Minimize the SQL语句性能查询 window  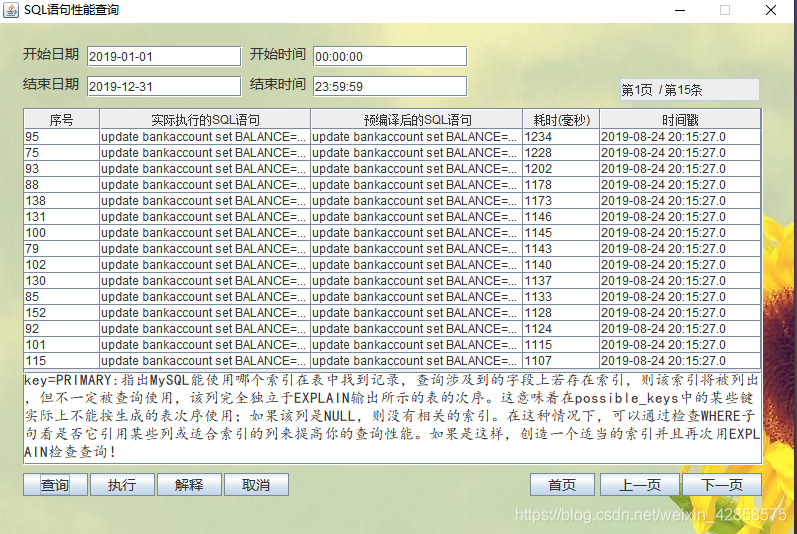click(x=680, y=10)
